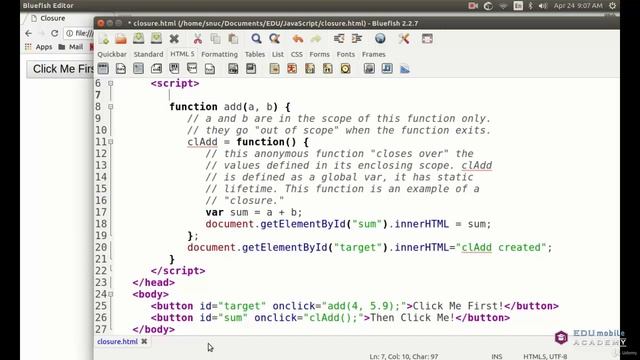Viewport: 640px width, 360px height.
Task: Select the closure.html document tab
Action: point(118,342)
